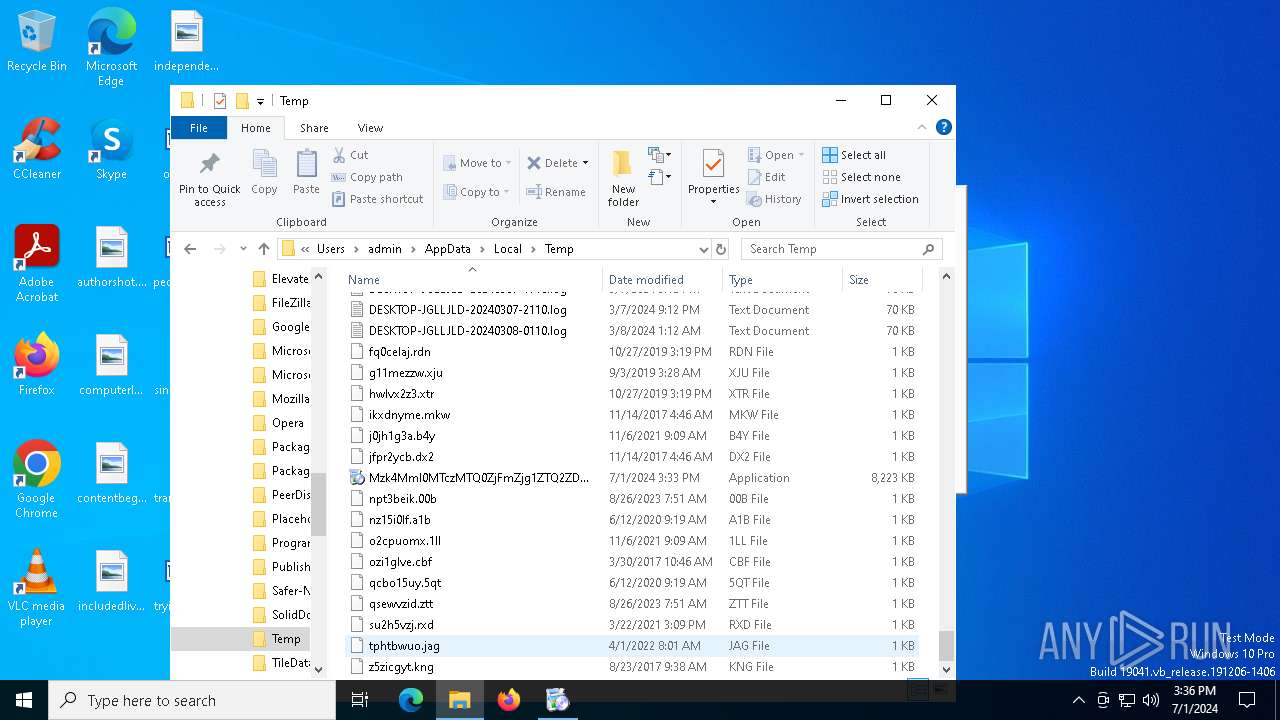Select file z5zicgyt.kng
The width and height of the screenshot is (1280, 720).
(631, 667)
